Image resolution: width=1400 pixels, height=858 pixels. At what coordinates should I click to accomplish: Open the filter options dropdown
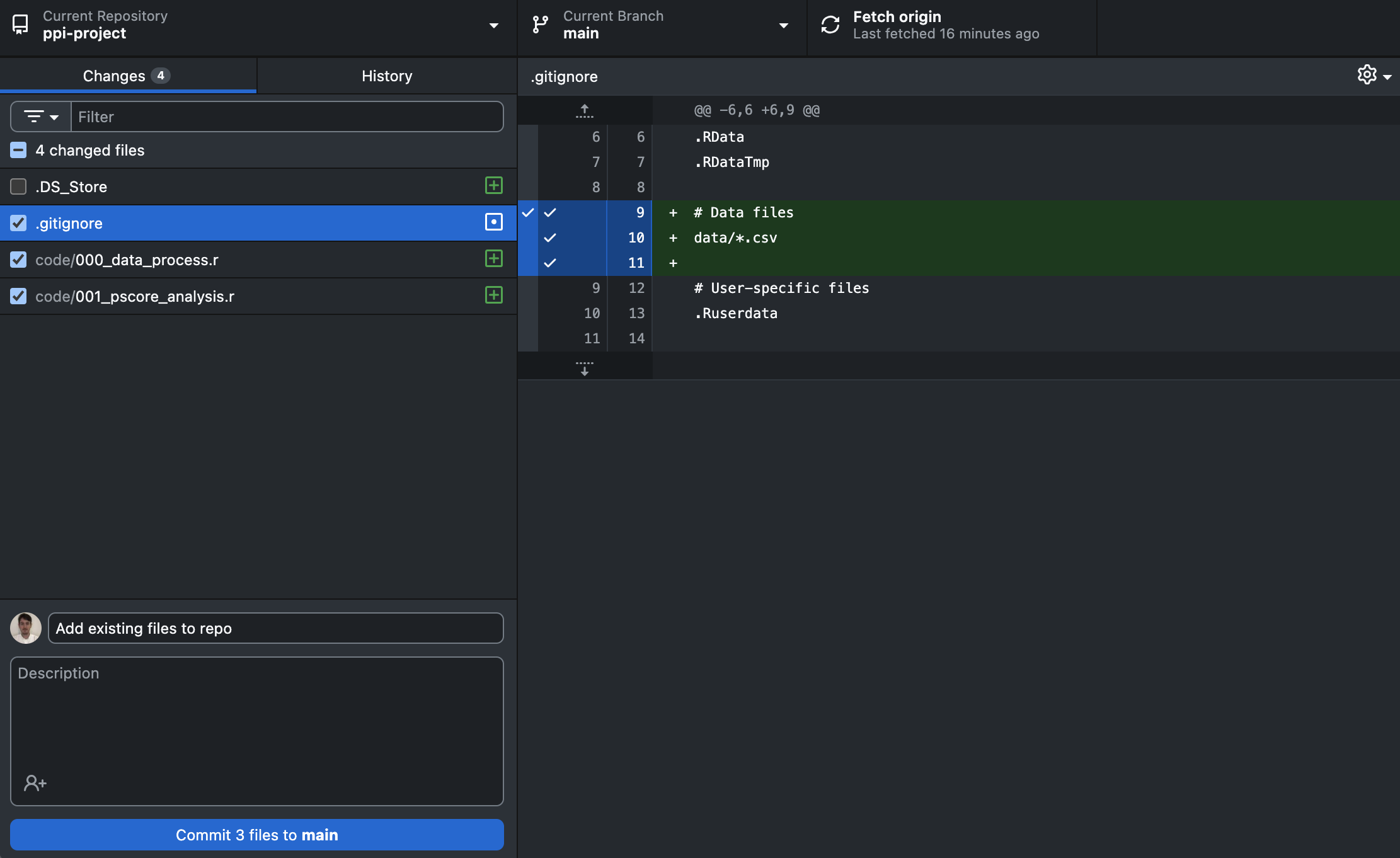coord(41,117)
